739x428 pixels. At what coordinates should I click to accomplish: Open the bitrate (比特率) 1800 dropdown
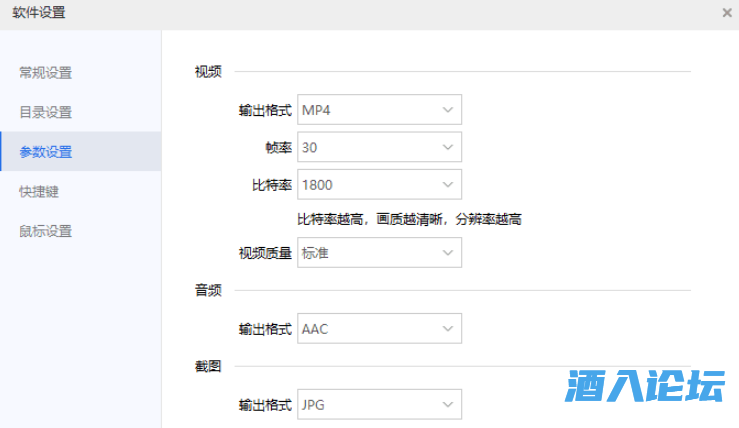[379, 184]
